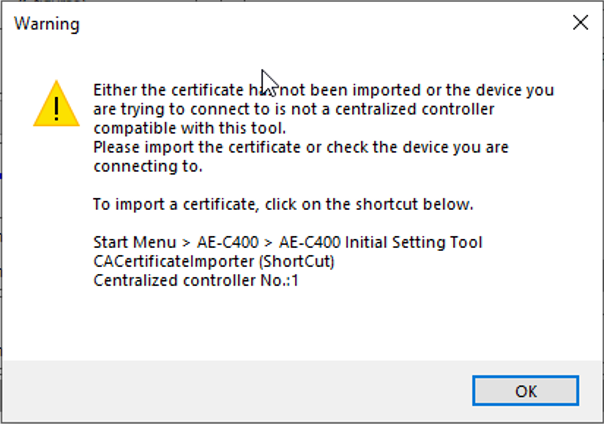
Task: Click the yellow warning triangle icon
Action: [x=56, y=104]
